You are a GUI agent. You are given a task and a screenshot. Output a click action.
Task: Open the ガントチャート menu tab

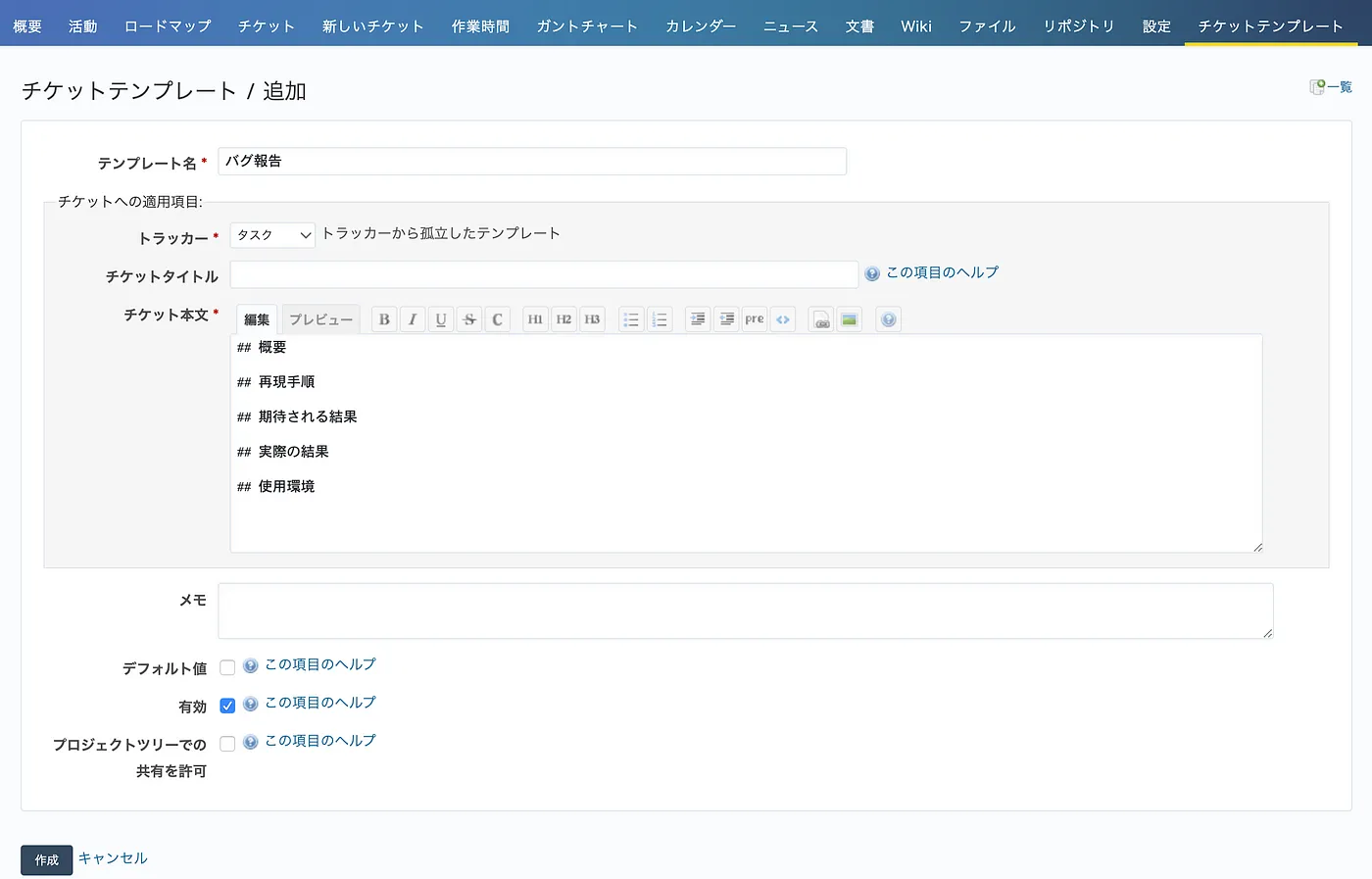(587, 26)
